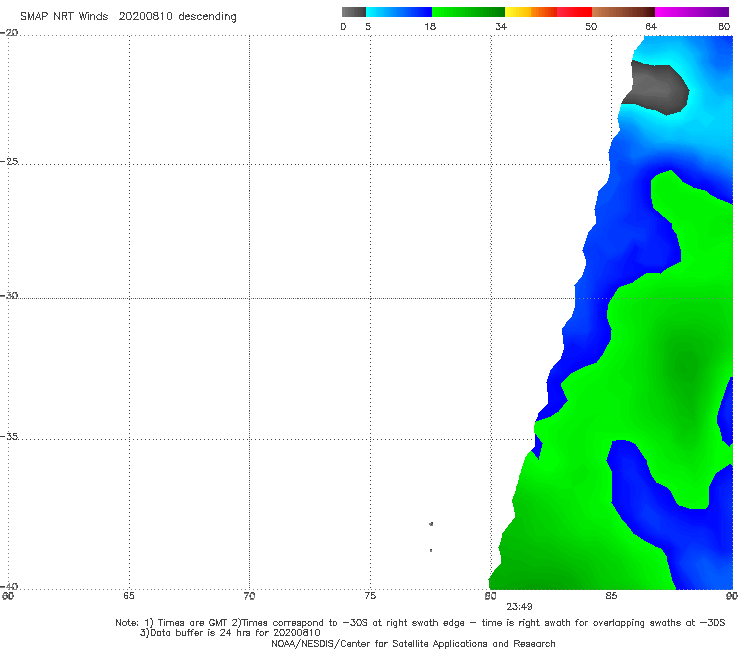Click the longitude label '75'
This screenshot has width=740, height=650.
tap(370, 596)
